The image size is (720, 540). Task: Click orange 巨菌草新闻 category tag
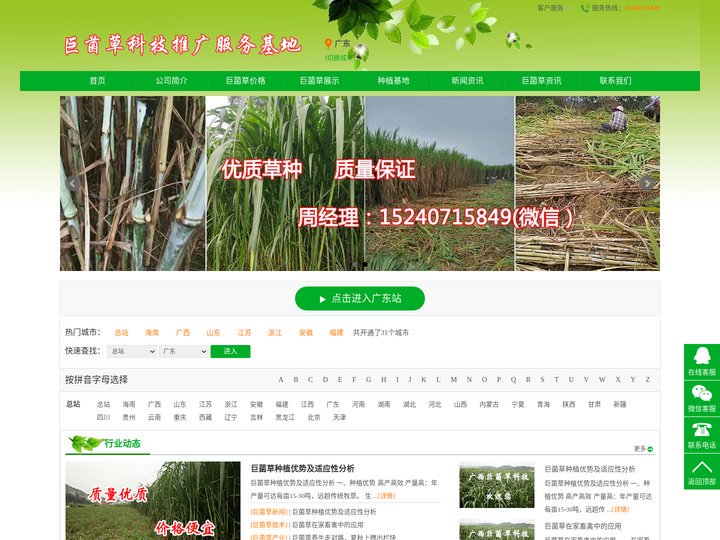[270, 512]
